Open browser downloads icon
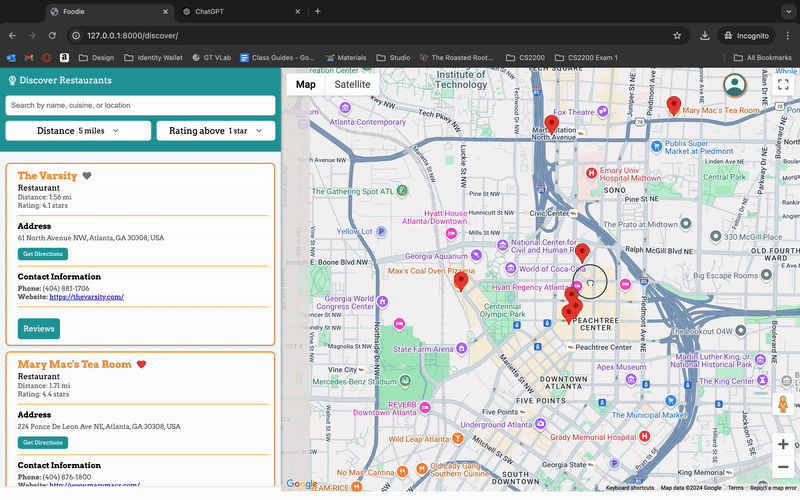The height and width of the screenshot is (500, 800). [x=705, y=35]
